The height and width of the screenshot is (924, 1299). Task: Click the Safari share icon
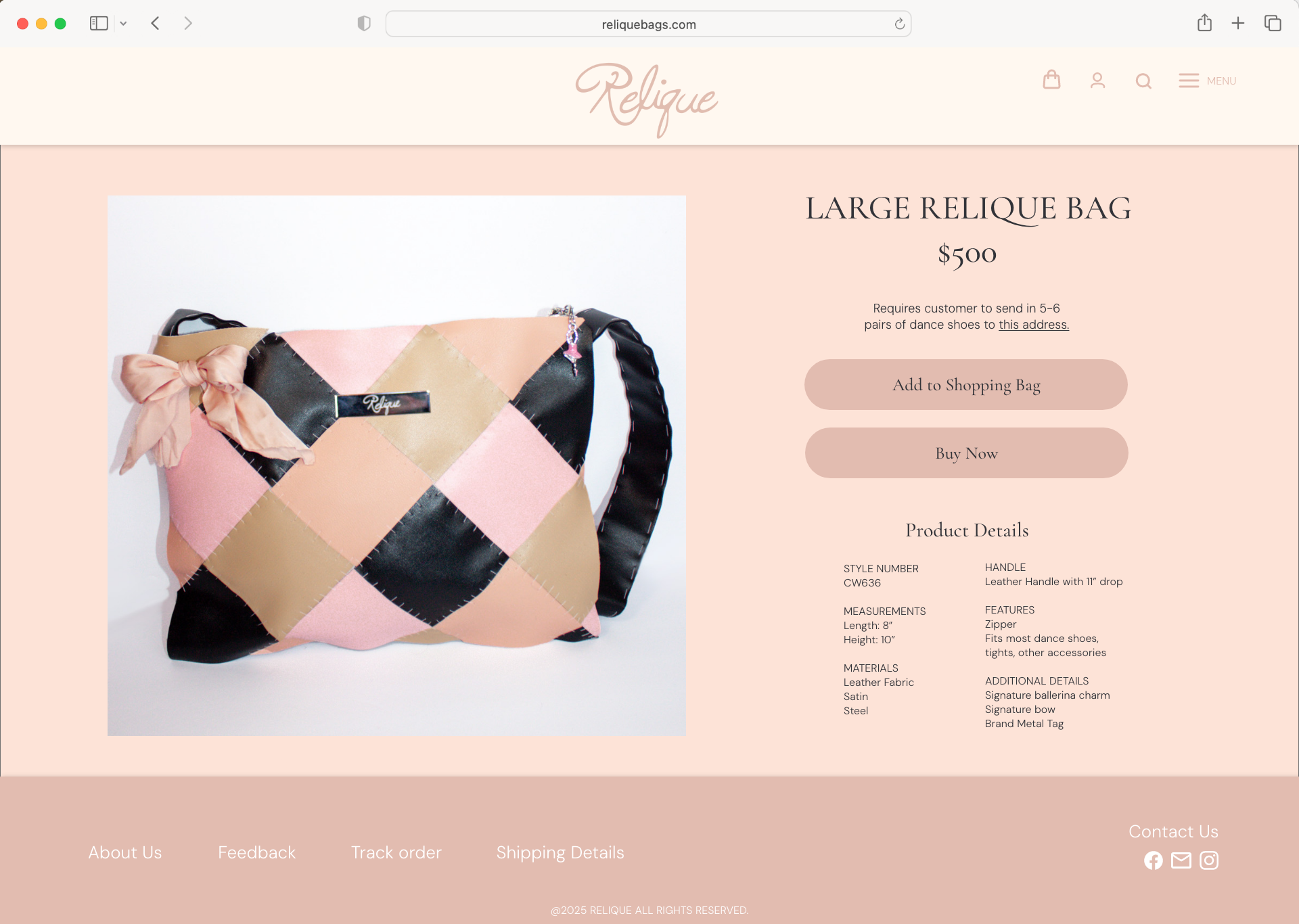point(1204,23)
